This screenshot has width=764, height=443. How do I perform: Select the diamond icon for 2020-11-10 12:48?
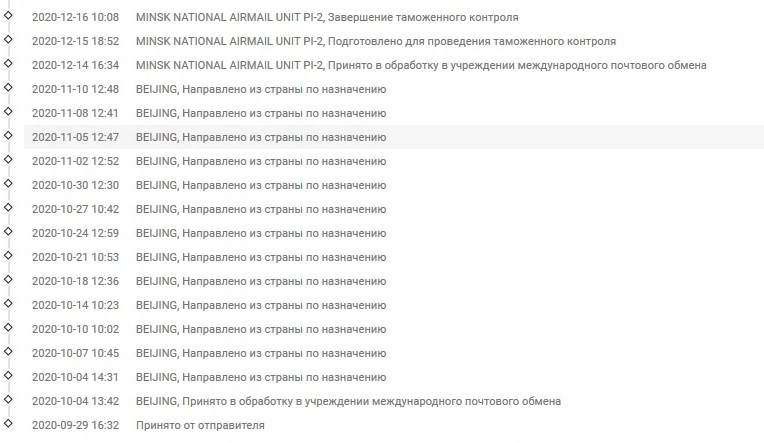click(x=8, y=87)
